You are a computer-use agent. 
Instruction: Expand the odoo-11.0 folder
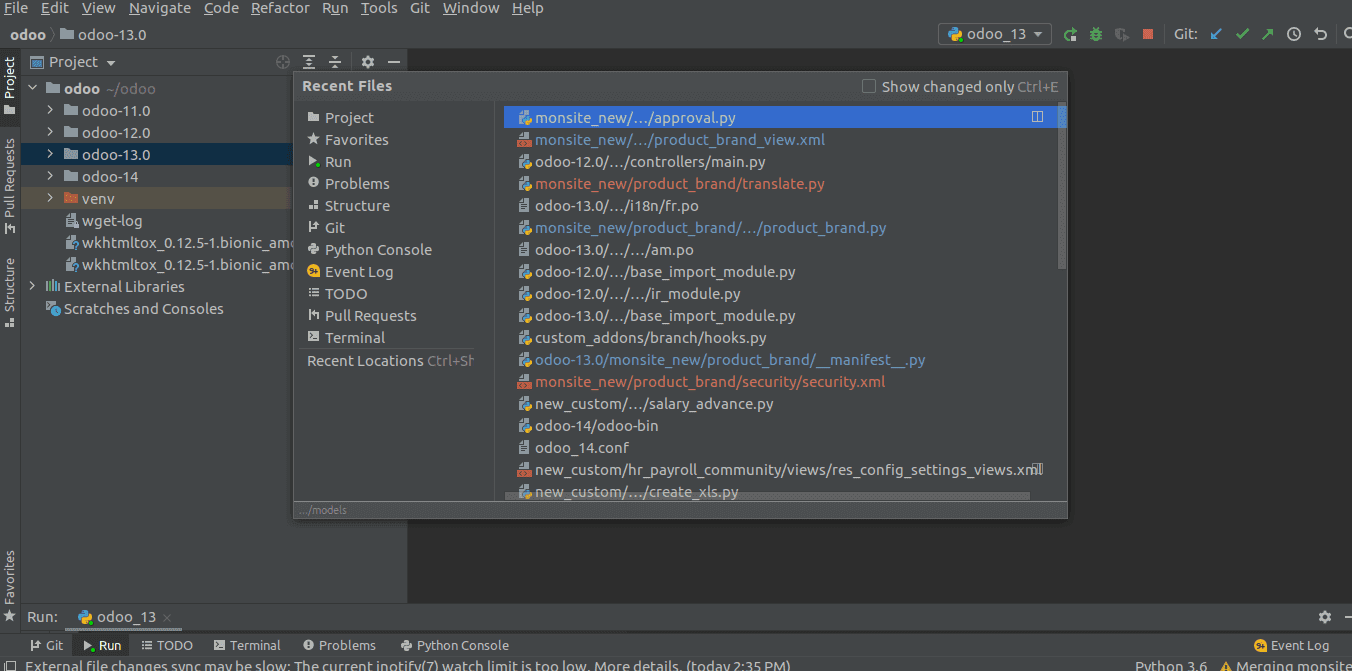[50, 110]
